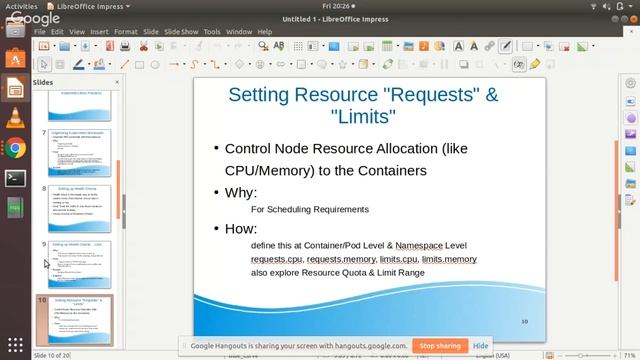Viewport: 640px width, 360px height.
Task: Open the Properties sidebar deck
Action: point(630,101)
